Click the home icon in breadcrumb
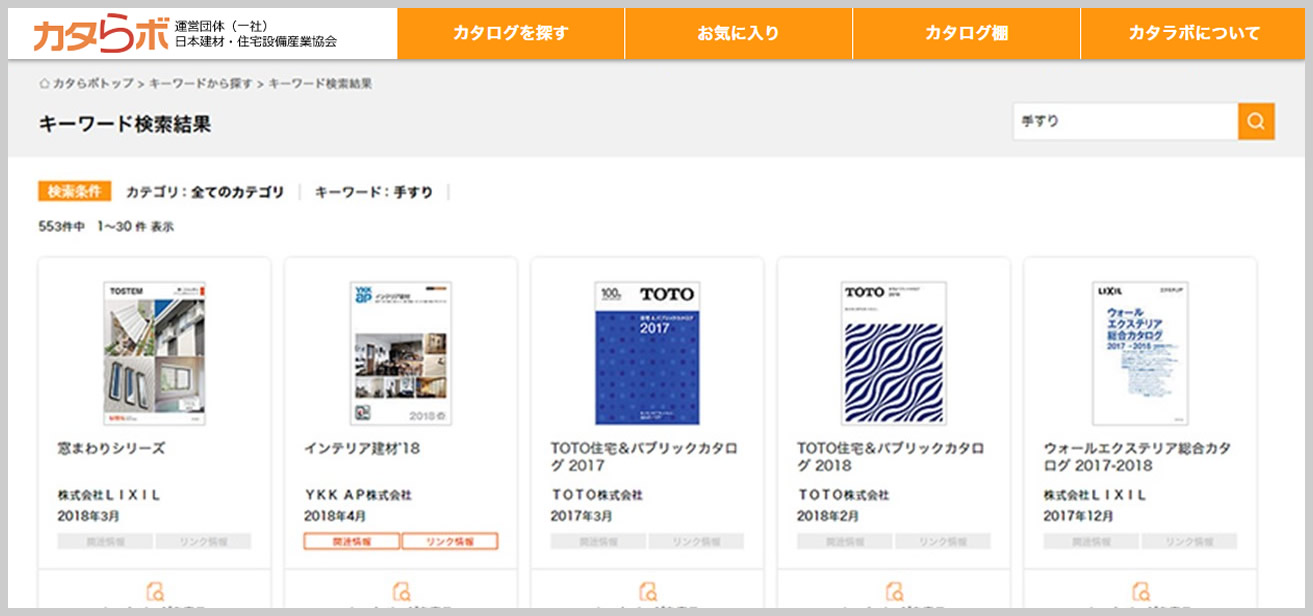 44,84
